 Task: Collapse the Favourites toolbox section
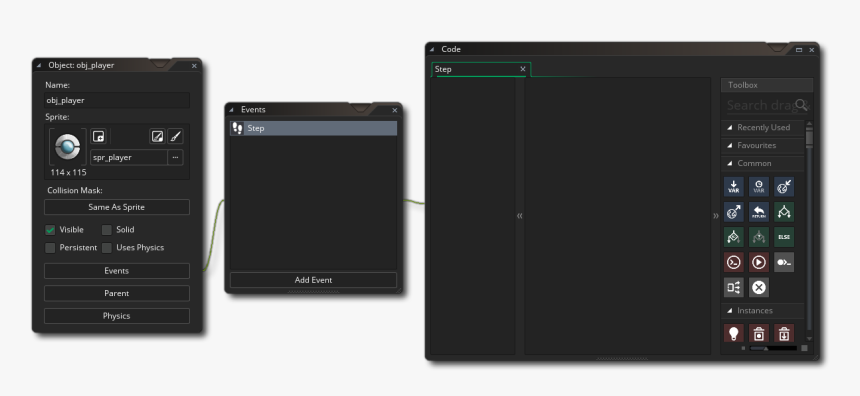[x=730, y=146]
